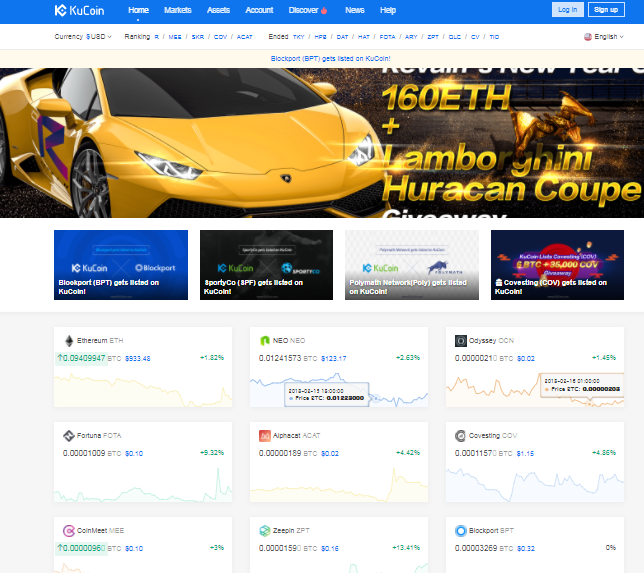Viewport: 644px width, 573px height.
Task: Click the Blockport BPT coin icon
Action: click(x=461, y=531)
